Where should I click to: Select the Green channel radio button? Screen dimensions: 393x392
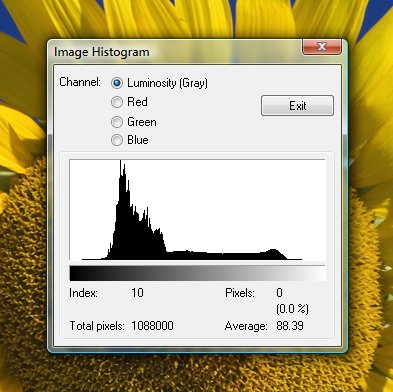tap(117, 122)
